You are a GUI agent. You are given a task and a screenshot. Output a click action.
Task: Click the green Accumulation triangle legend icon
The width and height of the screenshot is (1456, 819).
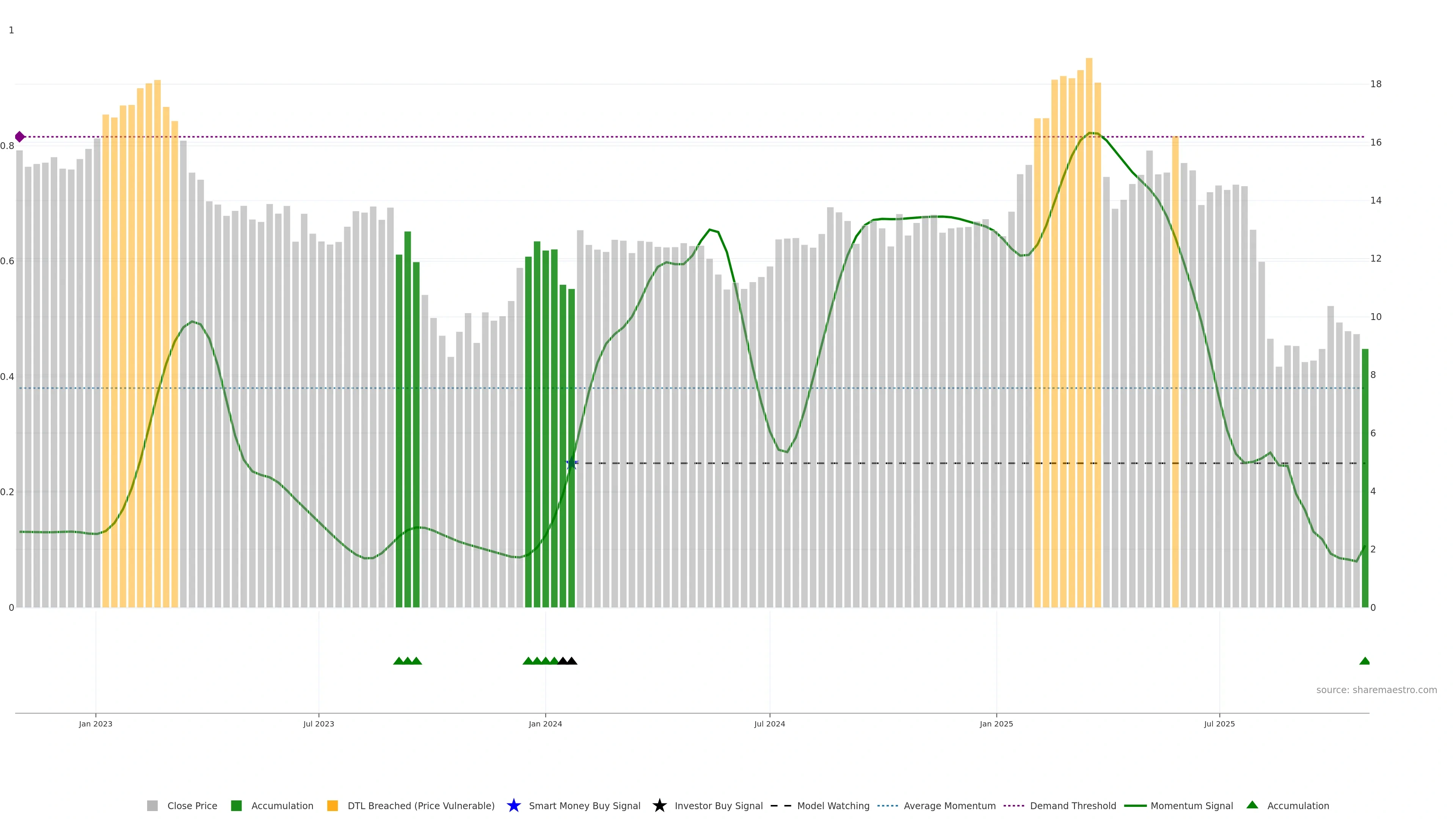click(1252, 805)
